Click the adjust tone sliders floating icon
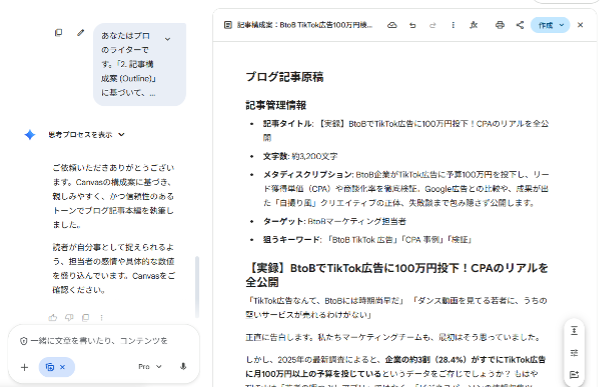This screenshot has height=388, width=604. [574, 353]
